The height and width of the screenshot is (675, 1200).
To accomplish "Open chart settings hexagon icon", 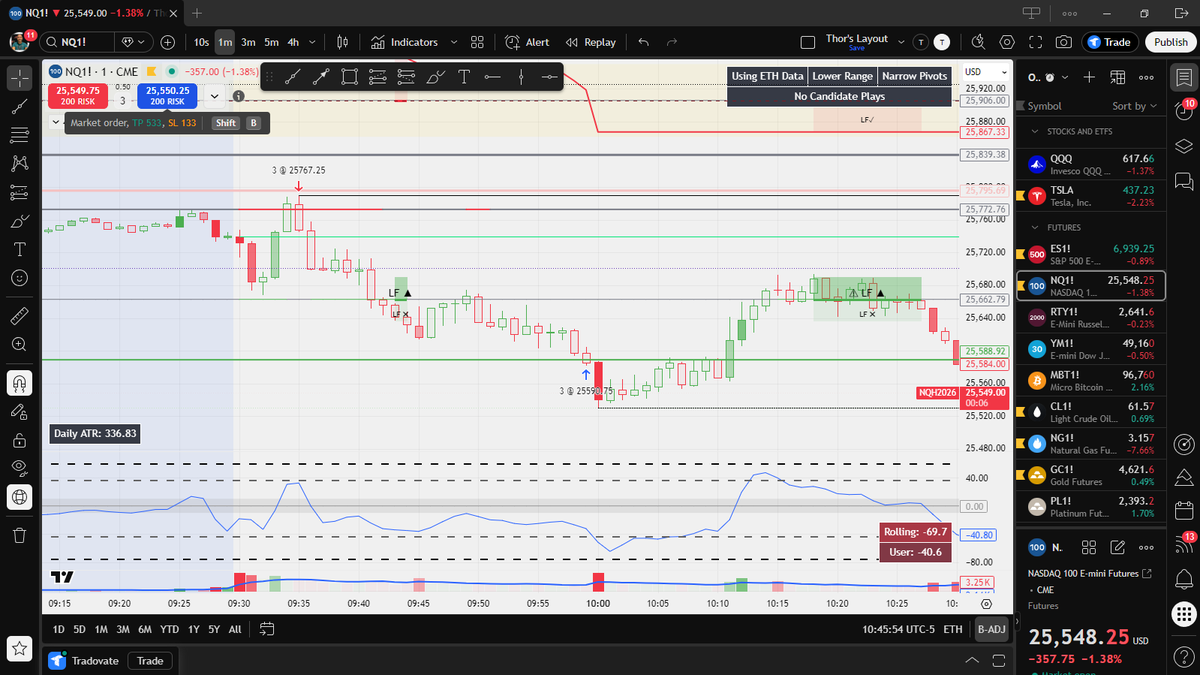I will click(x=1007, y=42).
